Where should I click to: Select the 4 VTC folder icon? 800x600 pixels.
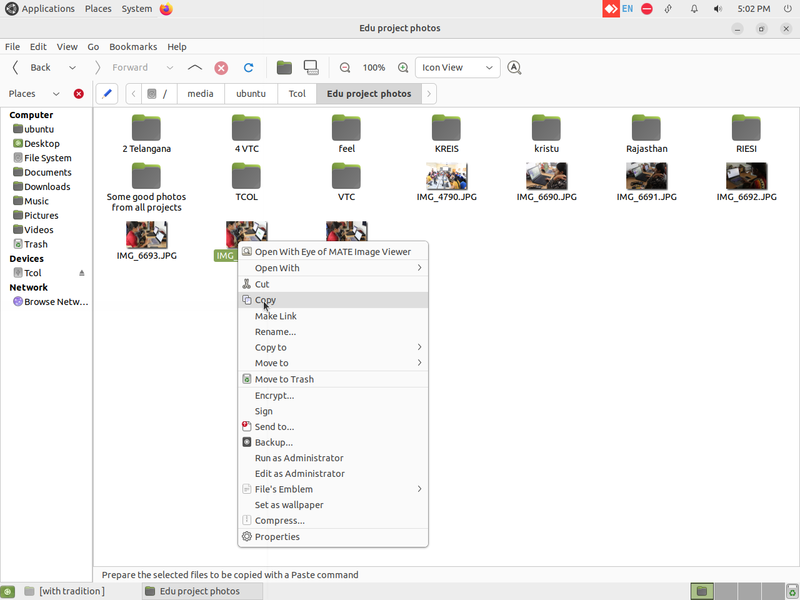[246, 128]
